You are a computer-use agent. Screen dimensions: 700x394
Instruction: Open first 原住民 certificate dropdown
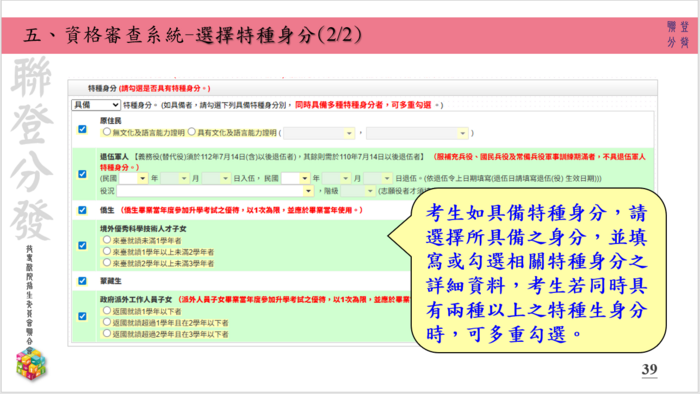point(319,133)
